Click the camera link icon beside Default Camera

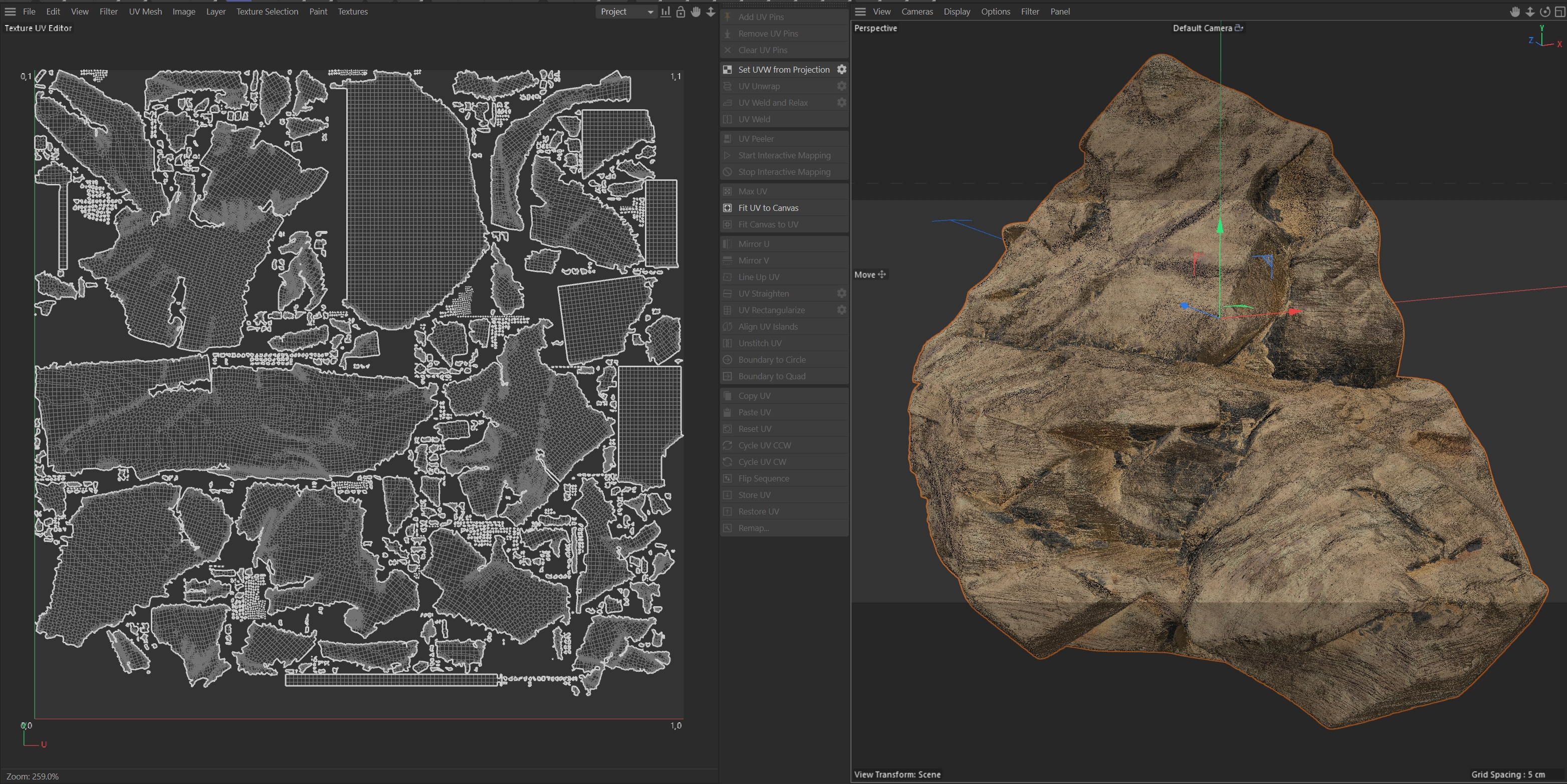click(1238, 28)
